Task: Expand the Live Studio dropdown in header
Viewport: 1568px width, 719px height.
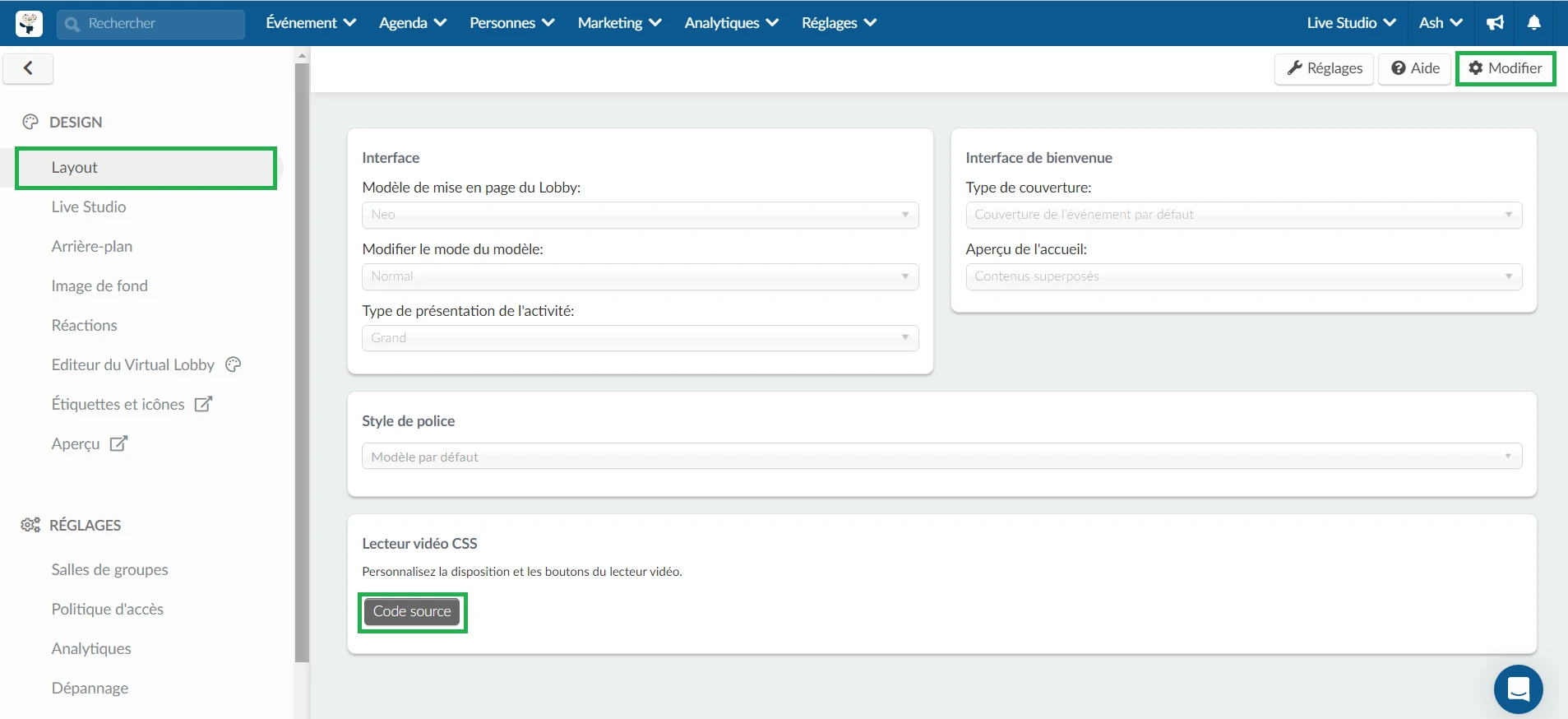Action: (1352, 23)
